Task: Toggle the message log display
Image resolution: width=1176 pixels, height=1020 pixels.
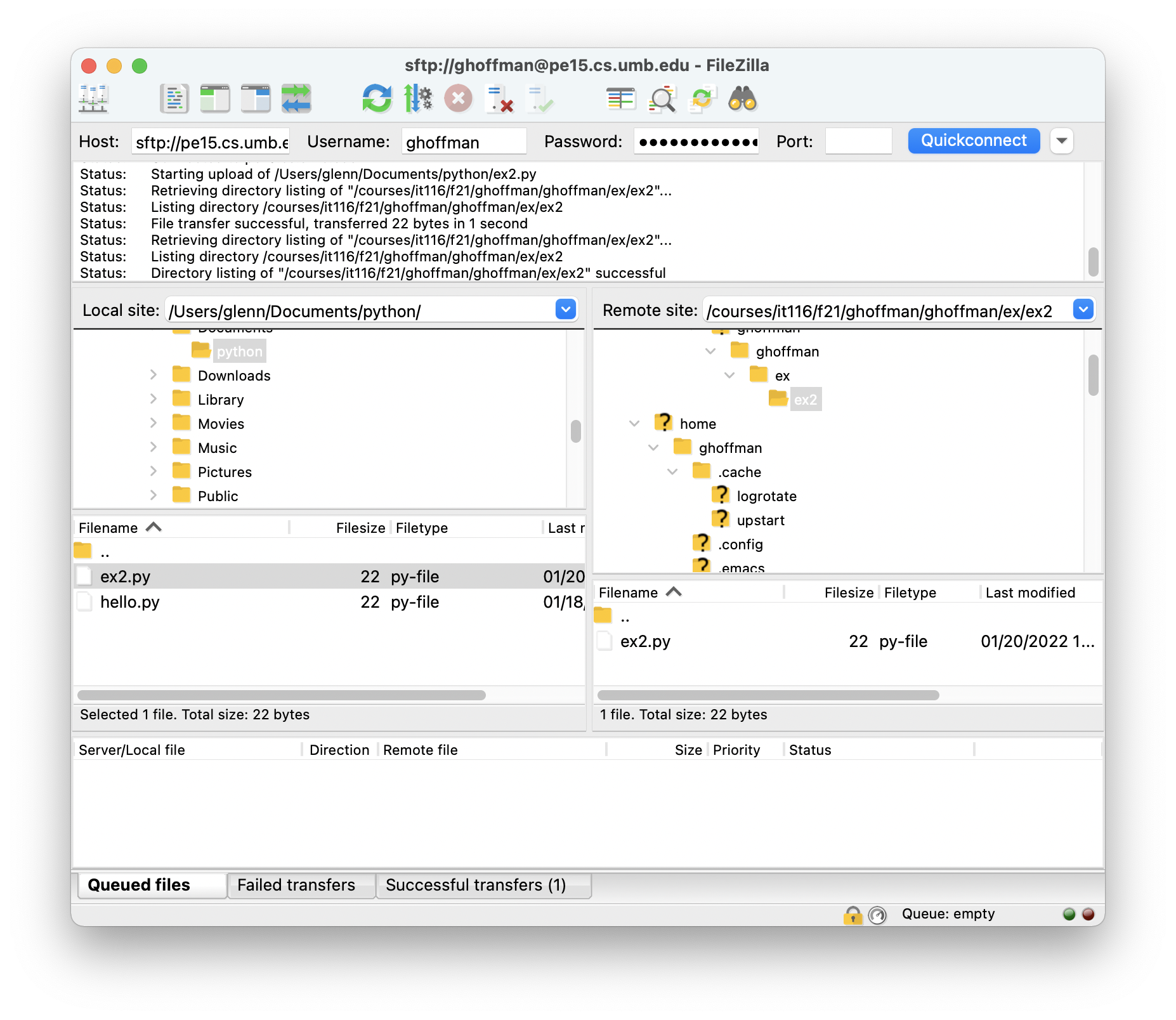Action: [174, 99]
